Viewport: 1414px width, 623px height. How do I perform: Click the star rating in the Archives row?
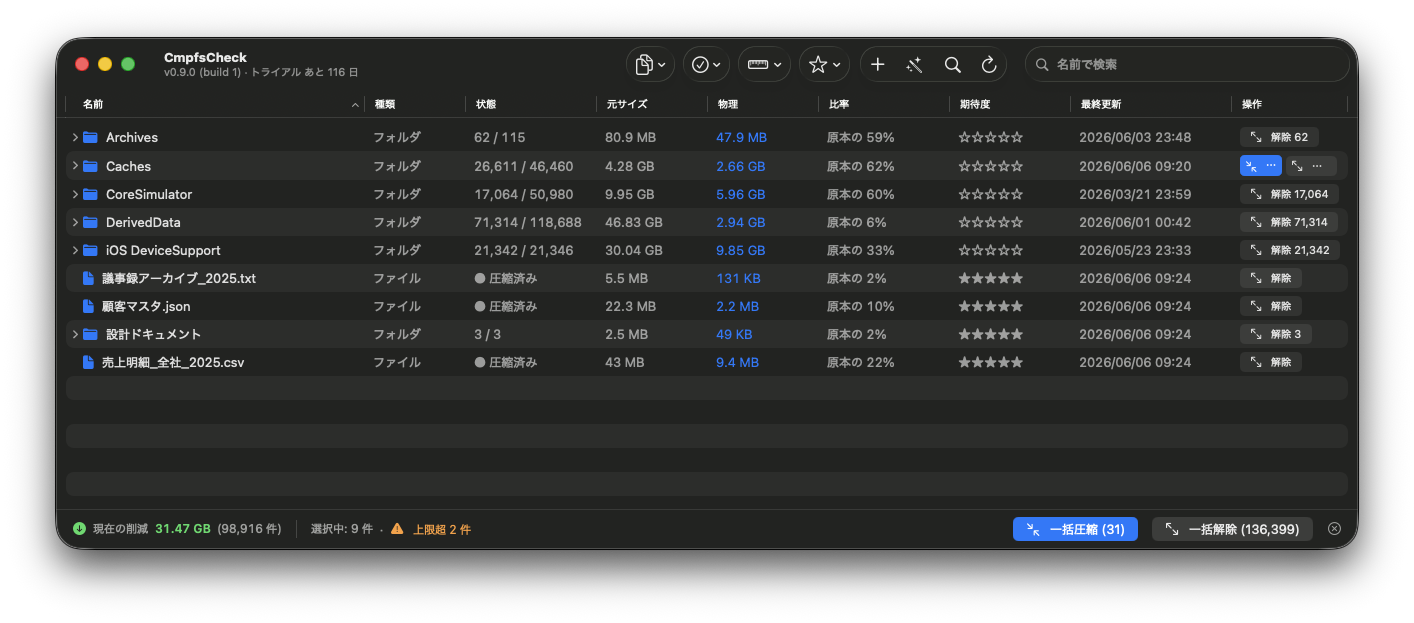click(x=990, y=137)
